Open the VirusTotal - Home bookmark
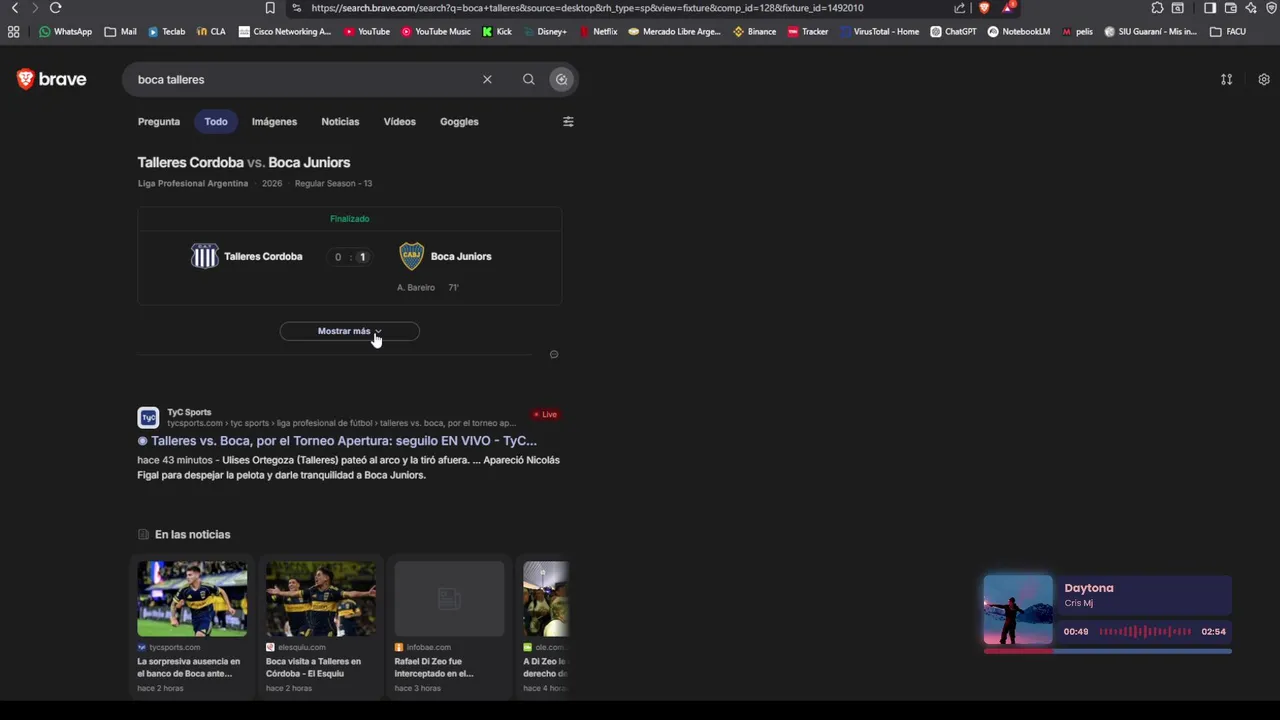The width and height of the screenshot is (1280, 720). pyautogui.click(x=879, y=31)
